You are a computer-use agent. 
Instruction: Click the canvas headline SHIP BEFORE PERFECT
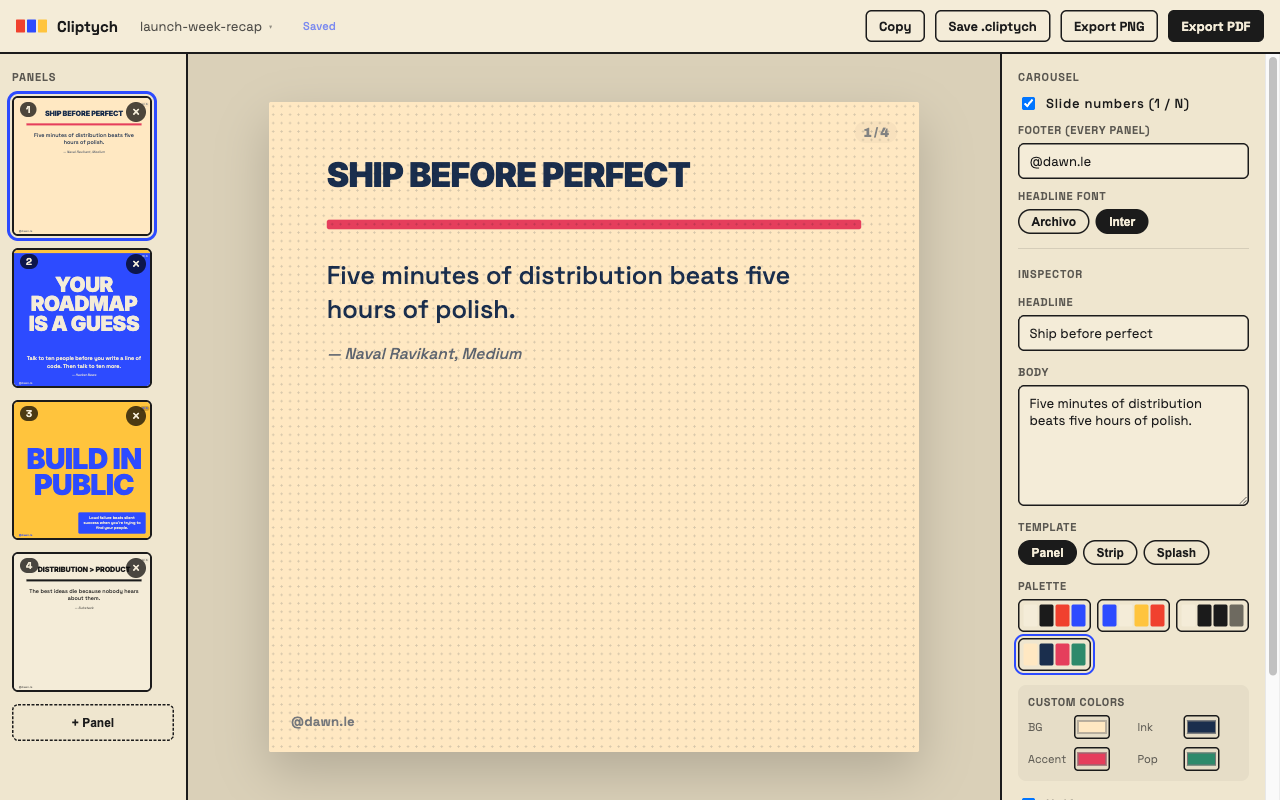pyautogui.click(x=508, y=175)
